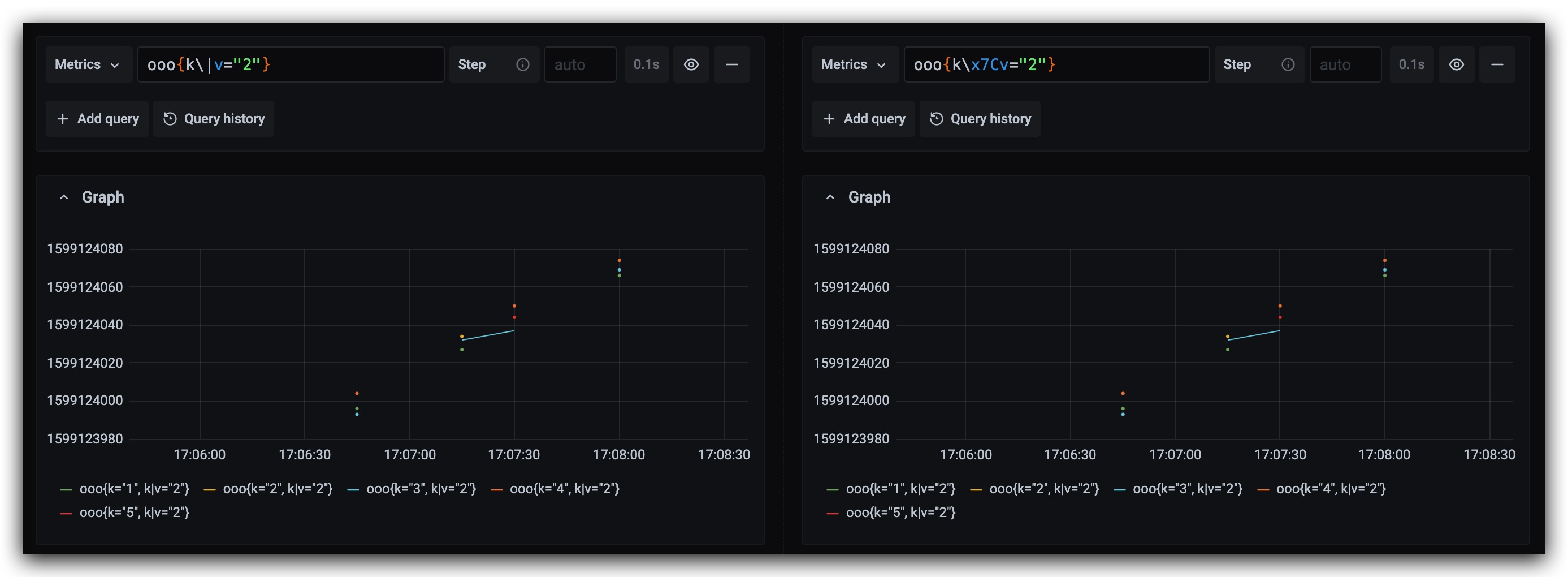1568x577 pixels.
Task: Click the left Add query button
Action: 97,119
